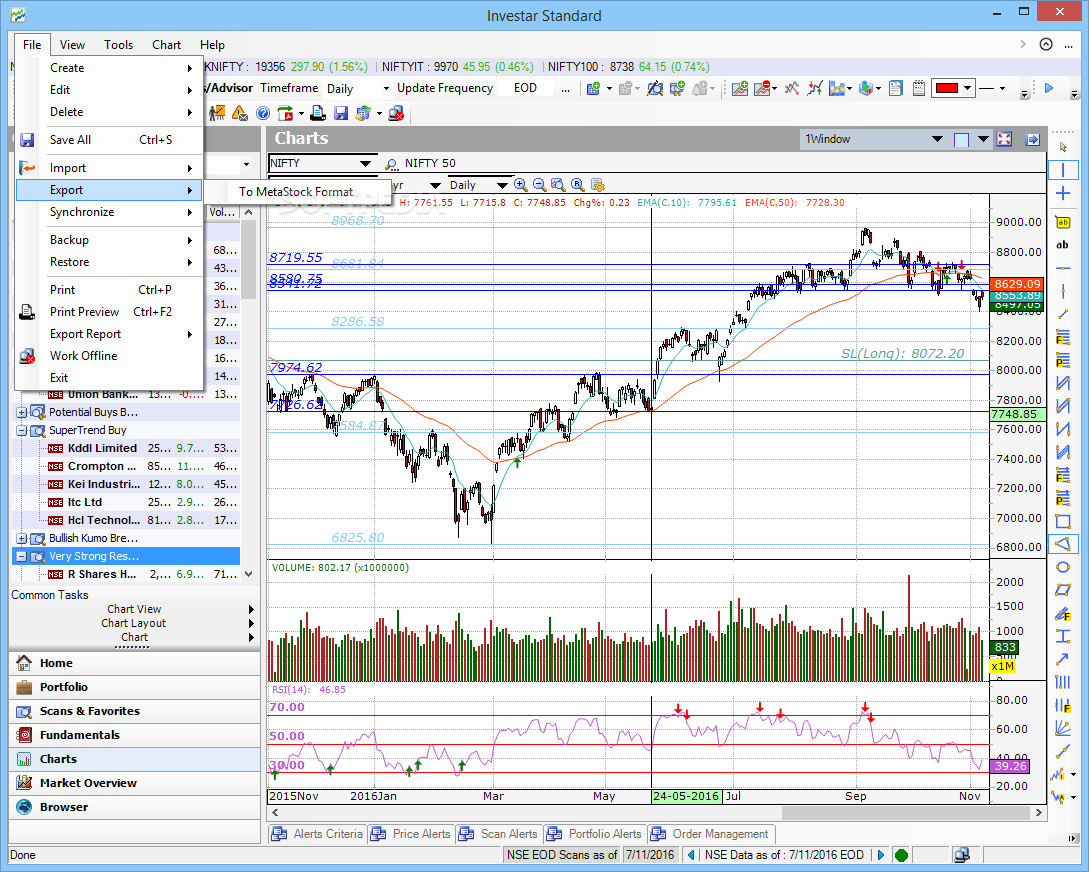
Task: Open the Chart menu
Action: 166,45
